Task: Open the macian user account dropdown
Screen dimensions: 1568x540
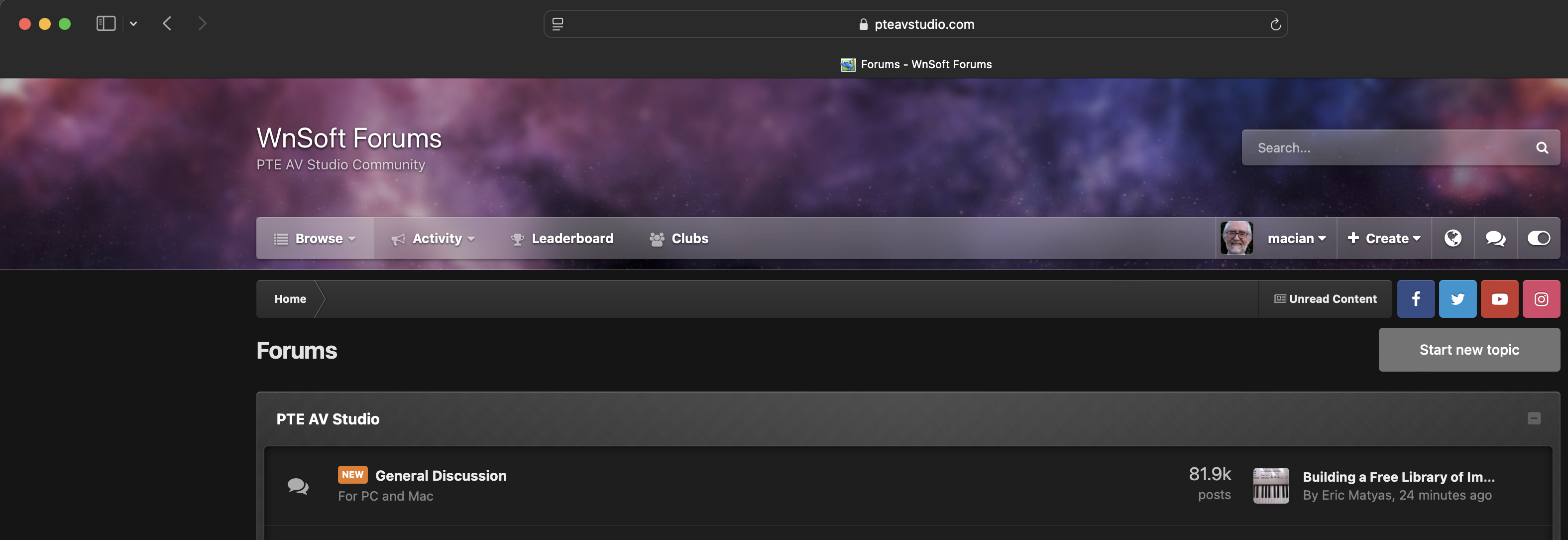Action: tap(1295, 238)
